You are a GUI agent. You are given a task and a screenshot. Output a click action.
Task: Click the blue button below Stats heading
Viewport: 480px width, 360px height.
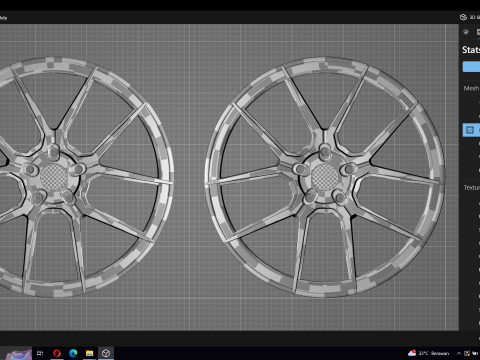tap(471, 67)
